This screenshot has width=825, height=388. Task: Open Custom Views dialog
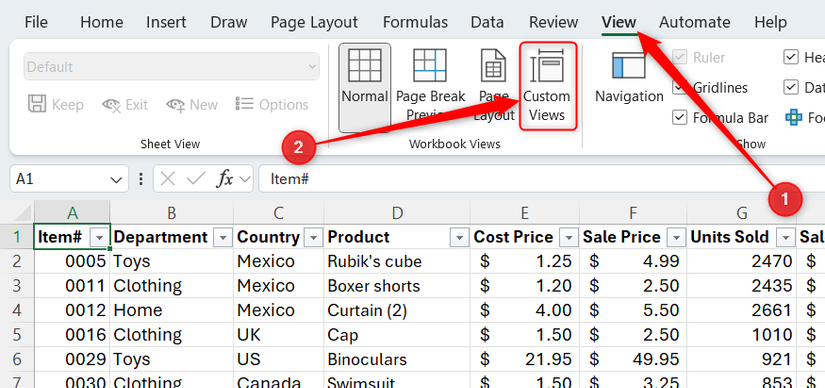[x=547, y=87]
